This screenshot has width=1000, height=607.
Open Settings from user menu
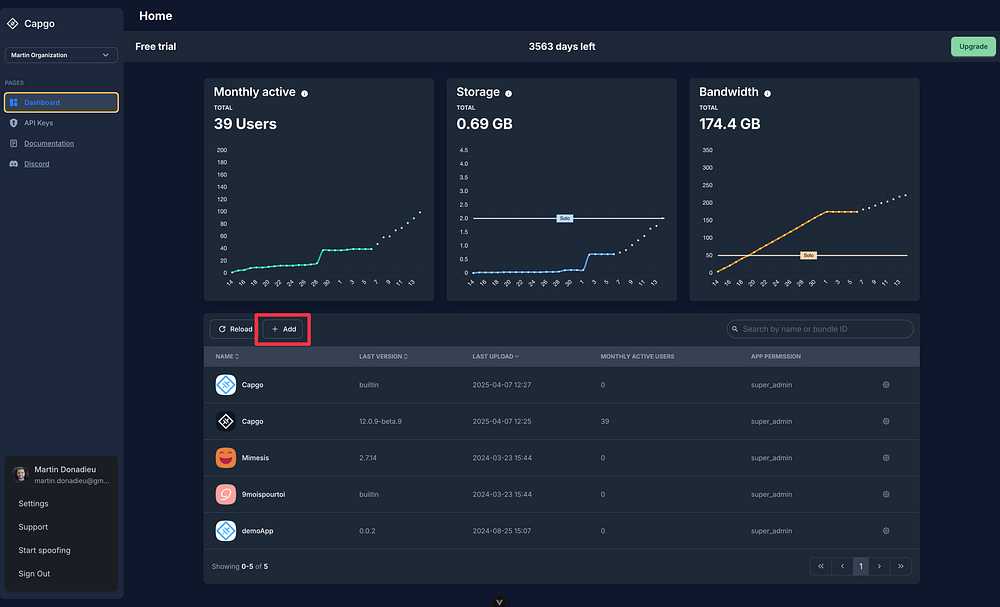[x=33, y=504]
